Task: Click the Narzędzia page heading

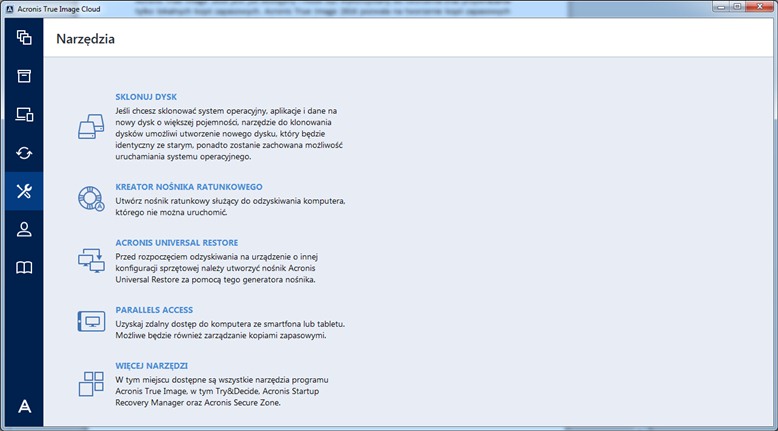Action: tap(85, 39)
